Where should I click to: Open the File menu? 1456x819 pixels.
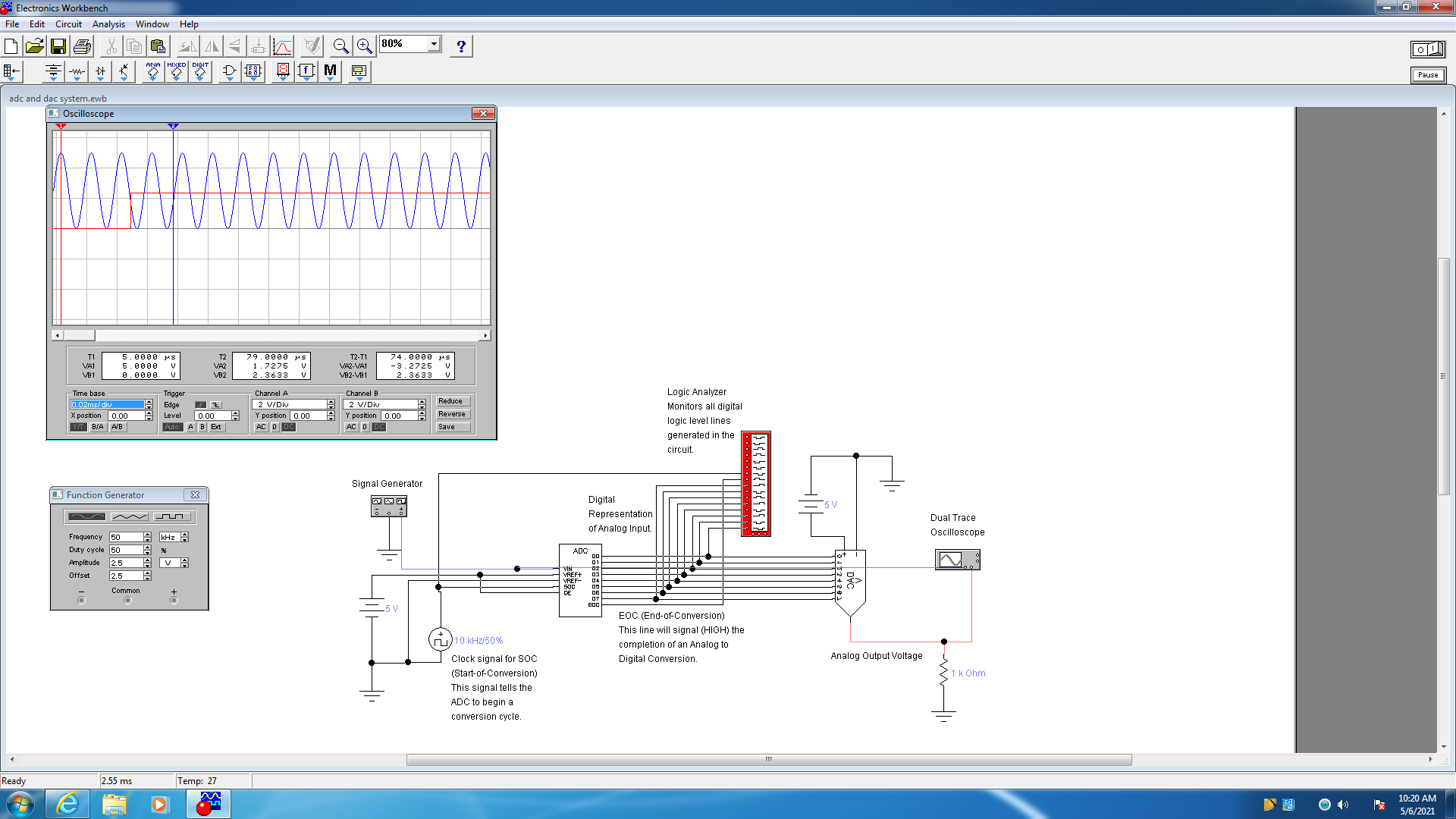pos(12,24)
